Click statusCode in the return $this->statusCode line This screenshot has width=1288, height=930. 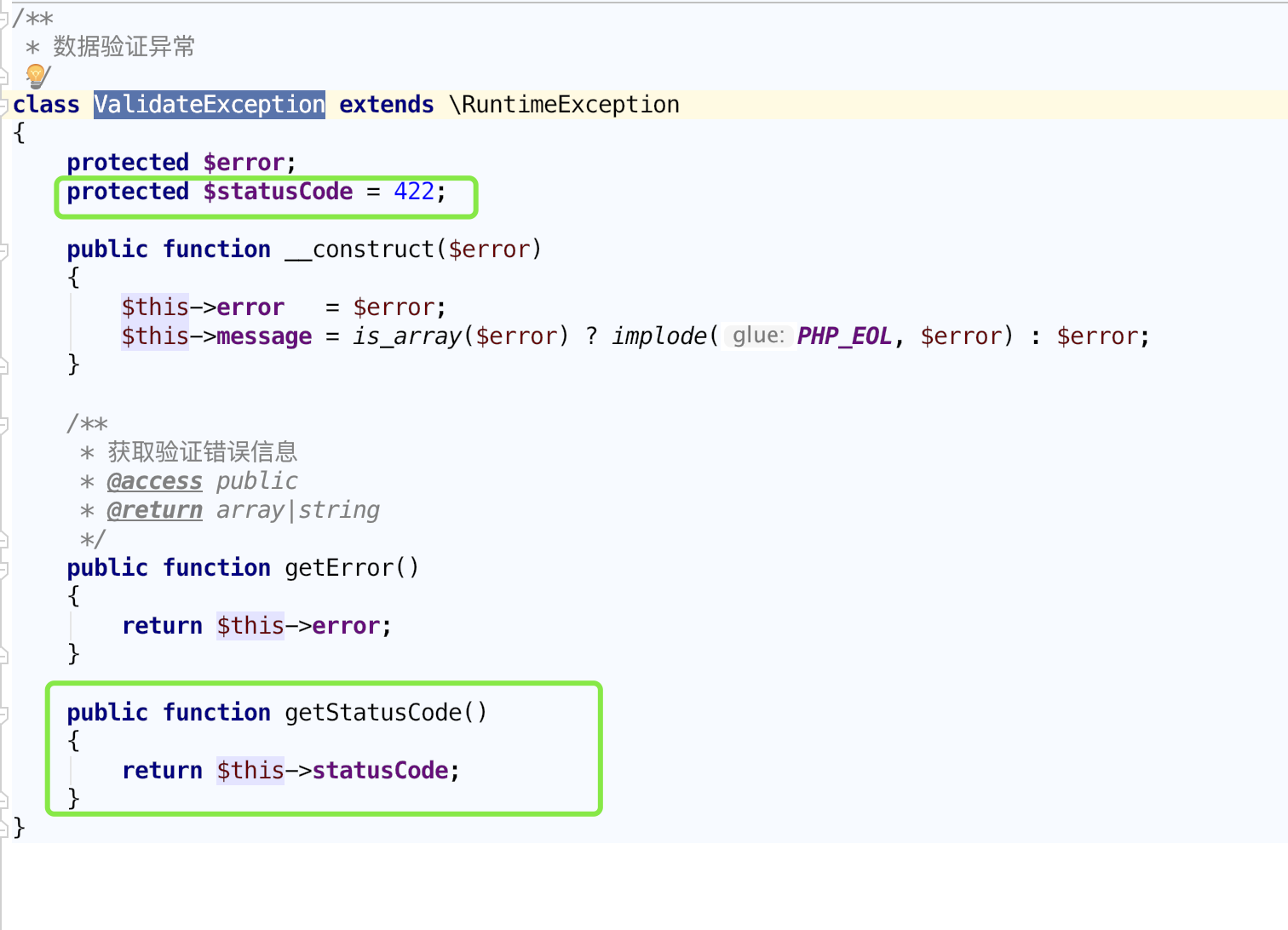click(x=380, y=771)
